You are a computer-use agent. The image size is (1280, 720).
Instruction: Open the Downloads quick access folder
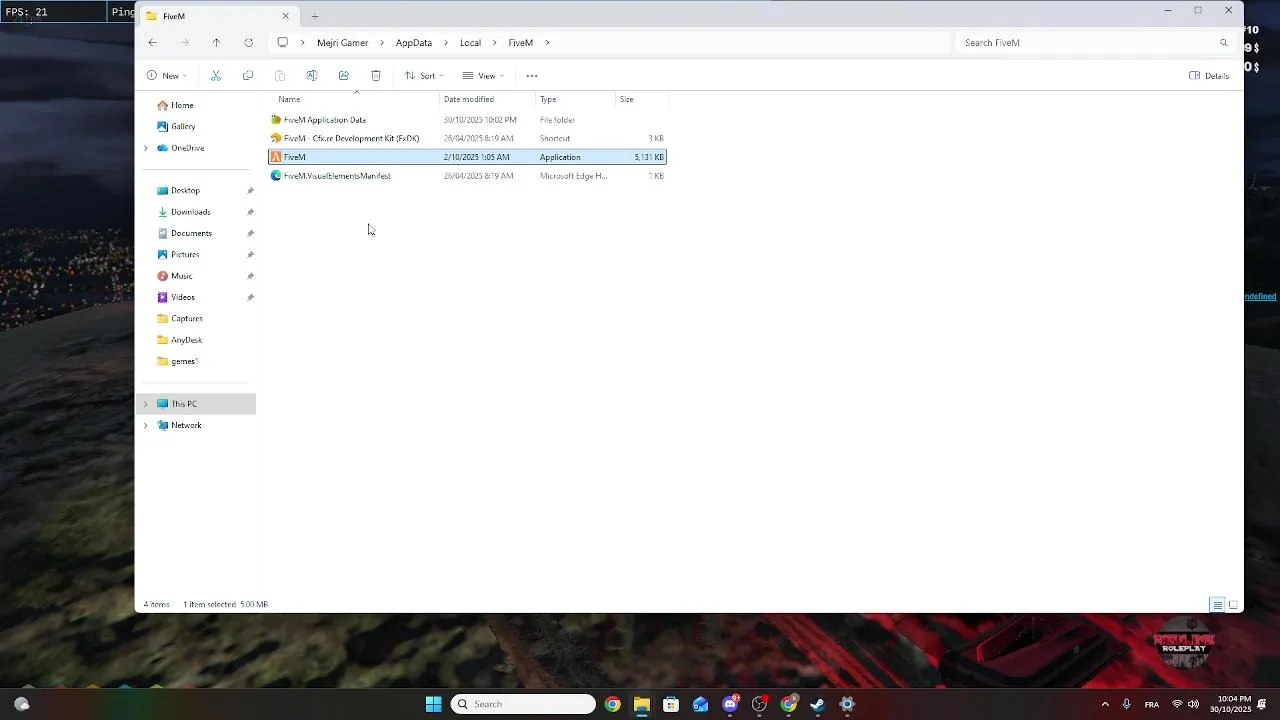pos(190,212)
